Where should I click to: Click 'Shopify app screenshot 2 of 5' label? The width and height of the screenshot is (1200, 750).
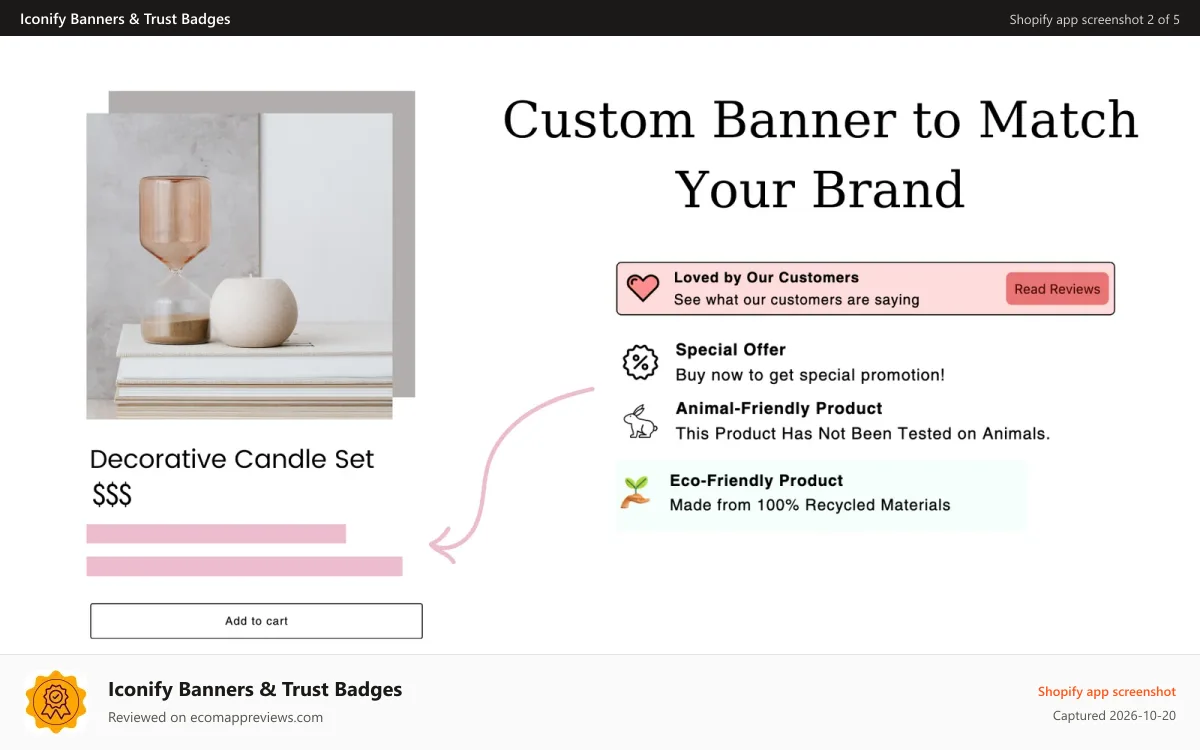(x=1094, y=19)
